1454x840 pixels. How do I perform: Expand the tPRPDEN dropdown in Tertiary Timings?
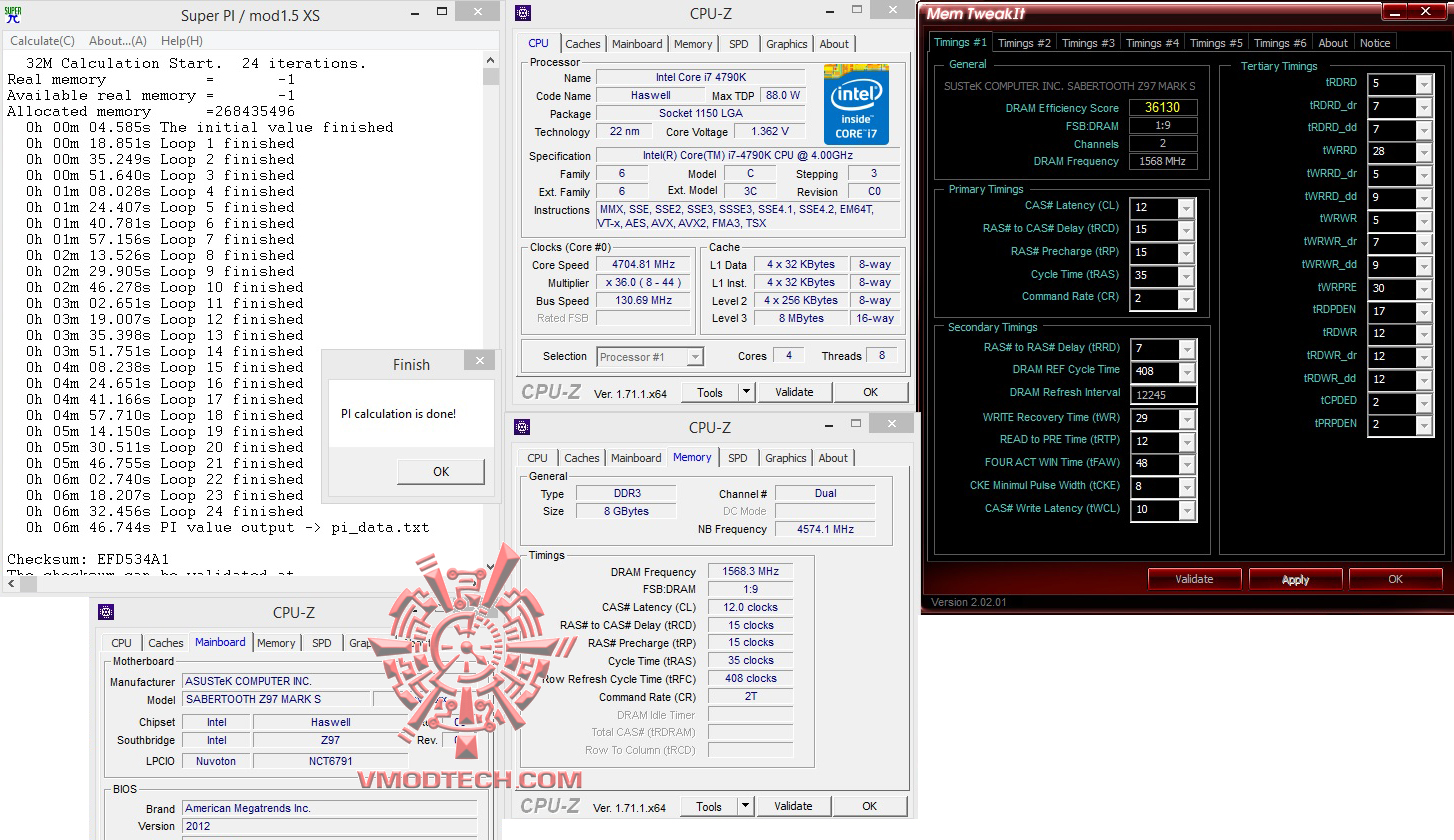(x=1424, y=425)
